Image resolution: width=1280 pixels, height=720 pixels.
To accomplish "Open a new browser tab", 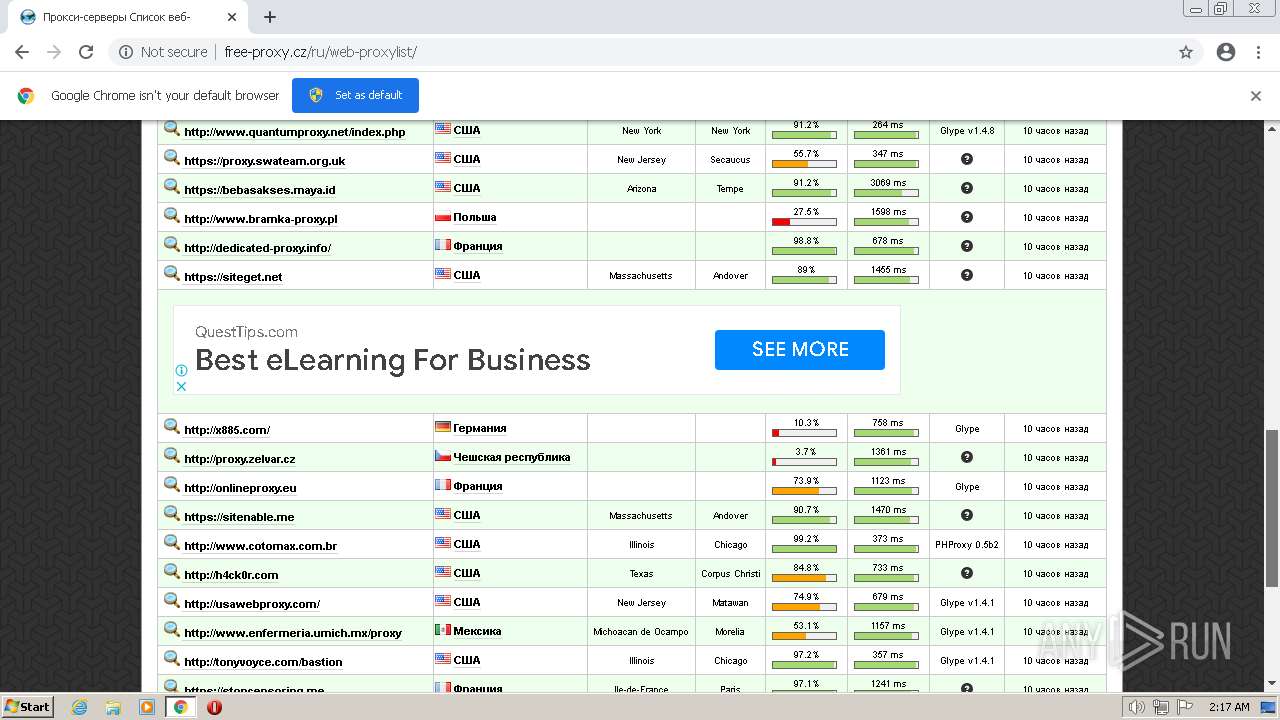I will click(x=270, y=17).
